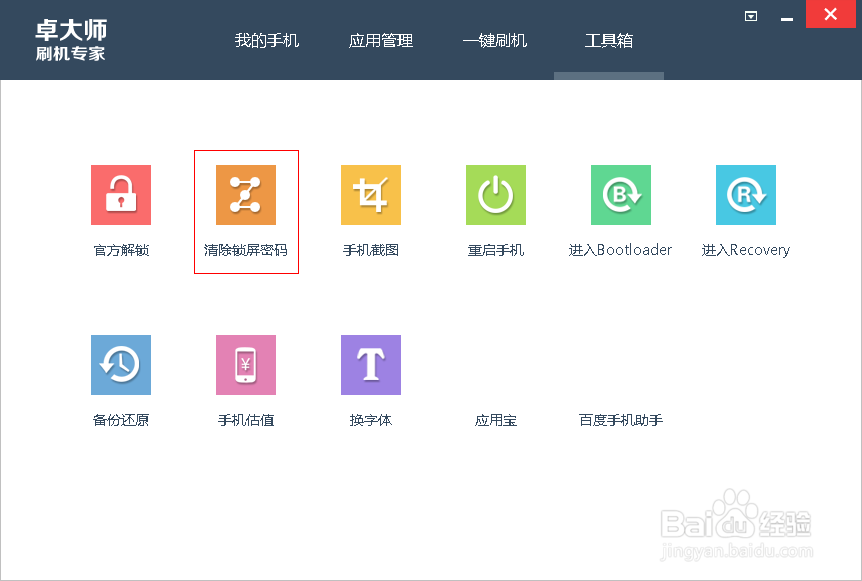Launch the 手机截图 screenshot tool
This screenshot has width=862, height=581.
point(370,194)
